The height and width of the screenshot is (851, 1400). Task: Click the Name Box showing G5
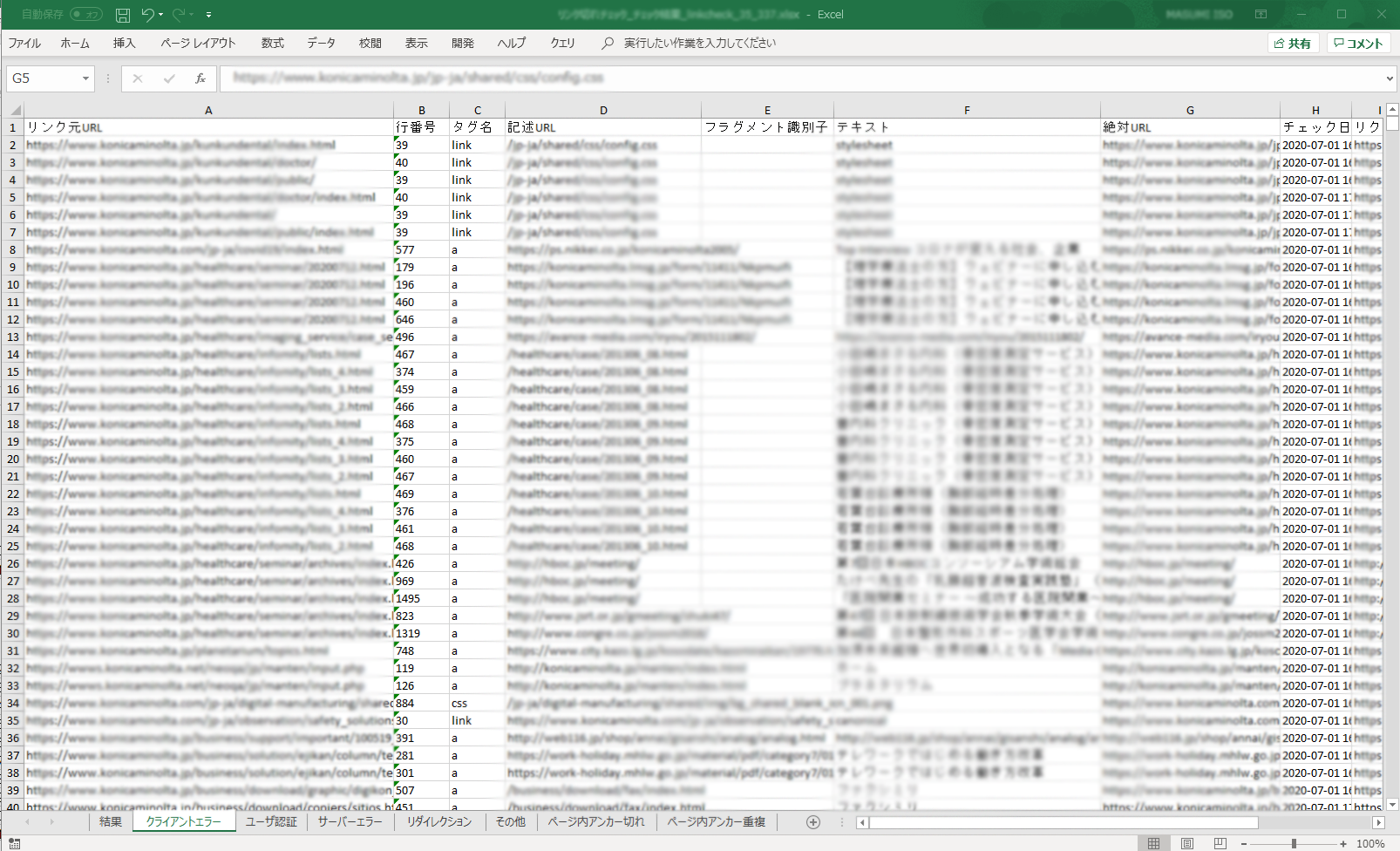point(44,78)
